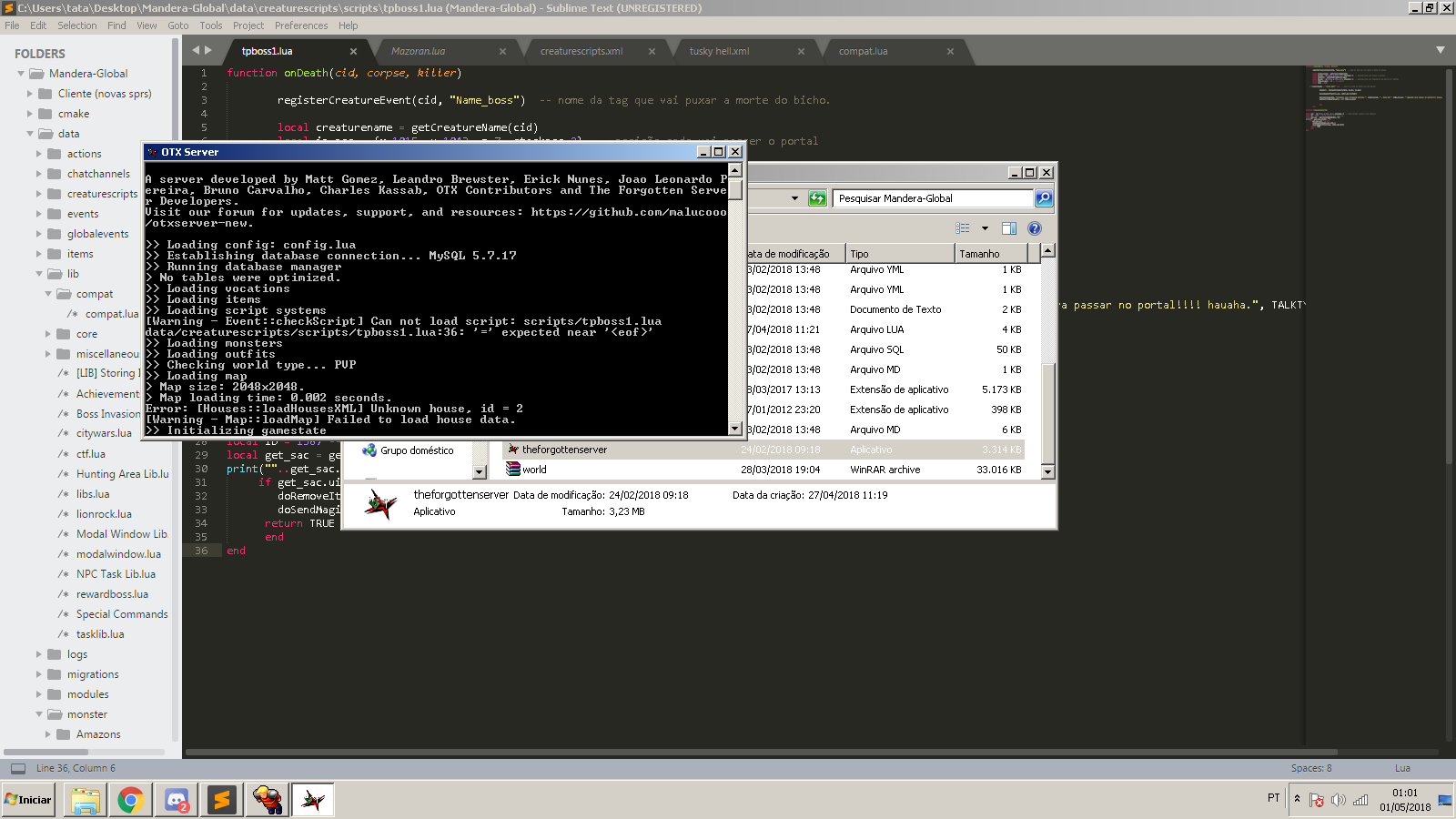
Task: Change the Lua syntax in status bar
Action: click(x=1402, y=768)
